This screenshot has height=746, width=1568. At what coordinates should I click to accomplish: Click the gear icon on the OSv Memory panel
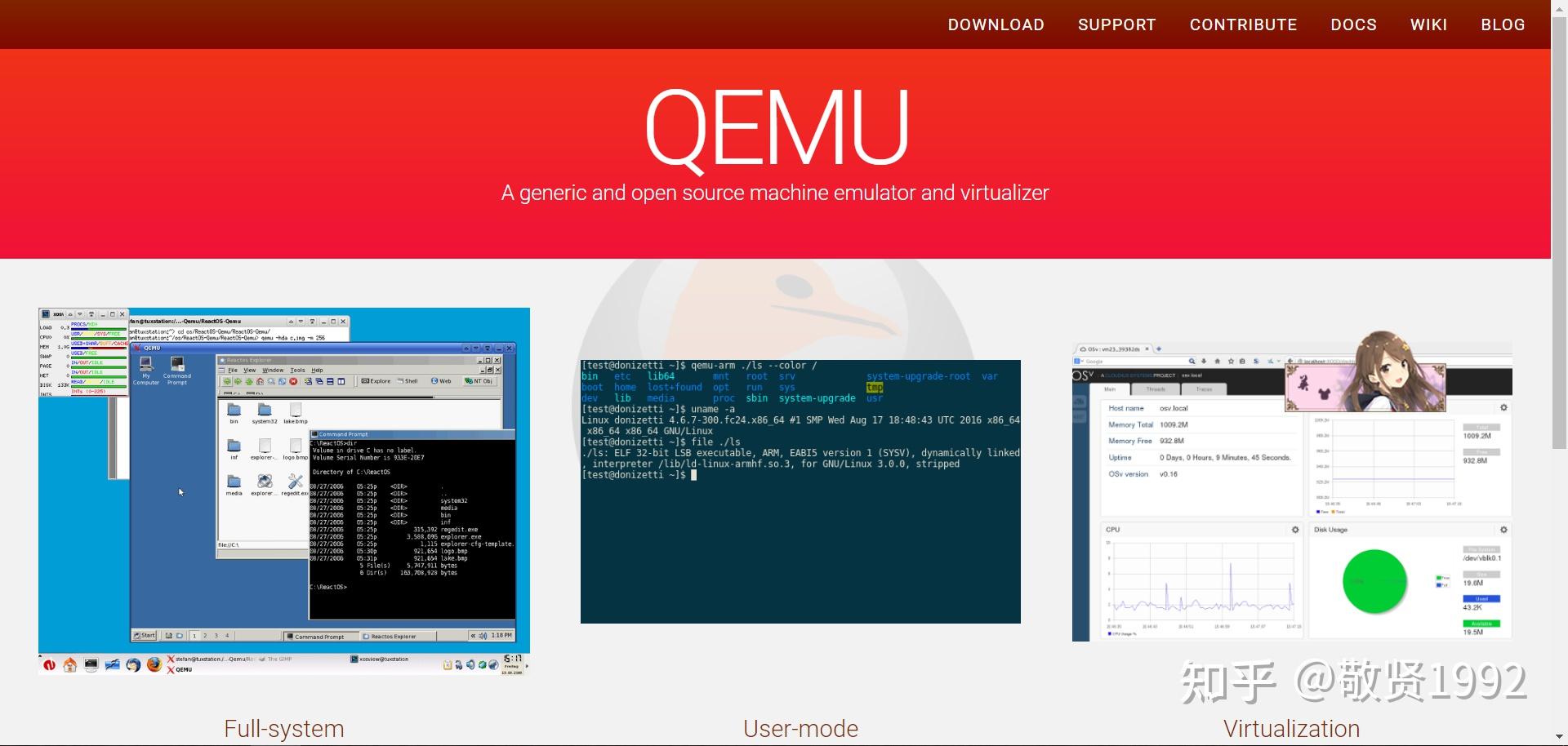[1503, 408]
